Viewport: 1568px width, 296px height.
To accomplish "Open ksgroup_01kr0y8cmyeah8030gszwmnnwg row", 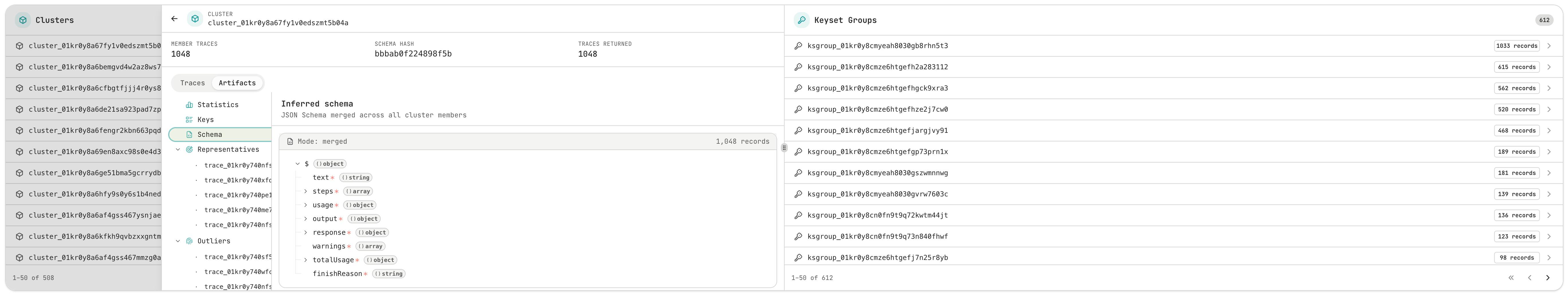I will [1174, 173].
